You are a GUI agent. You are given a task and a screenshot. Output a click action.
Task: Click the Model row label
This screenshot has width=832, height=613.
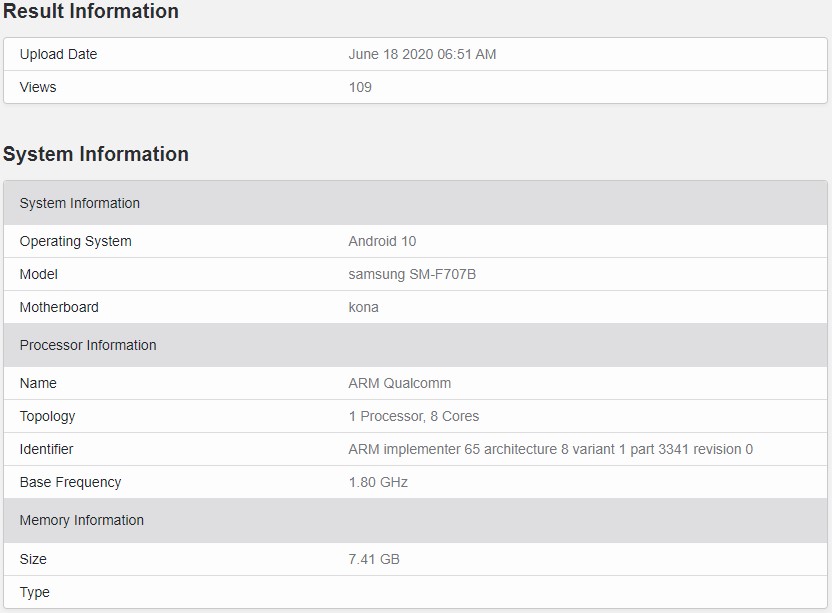point(39,274)
